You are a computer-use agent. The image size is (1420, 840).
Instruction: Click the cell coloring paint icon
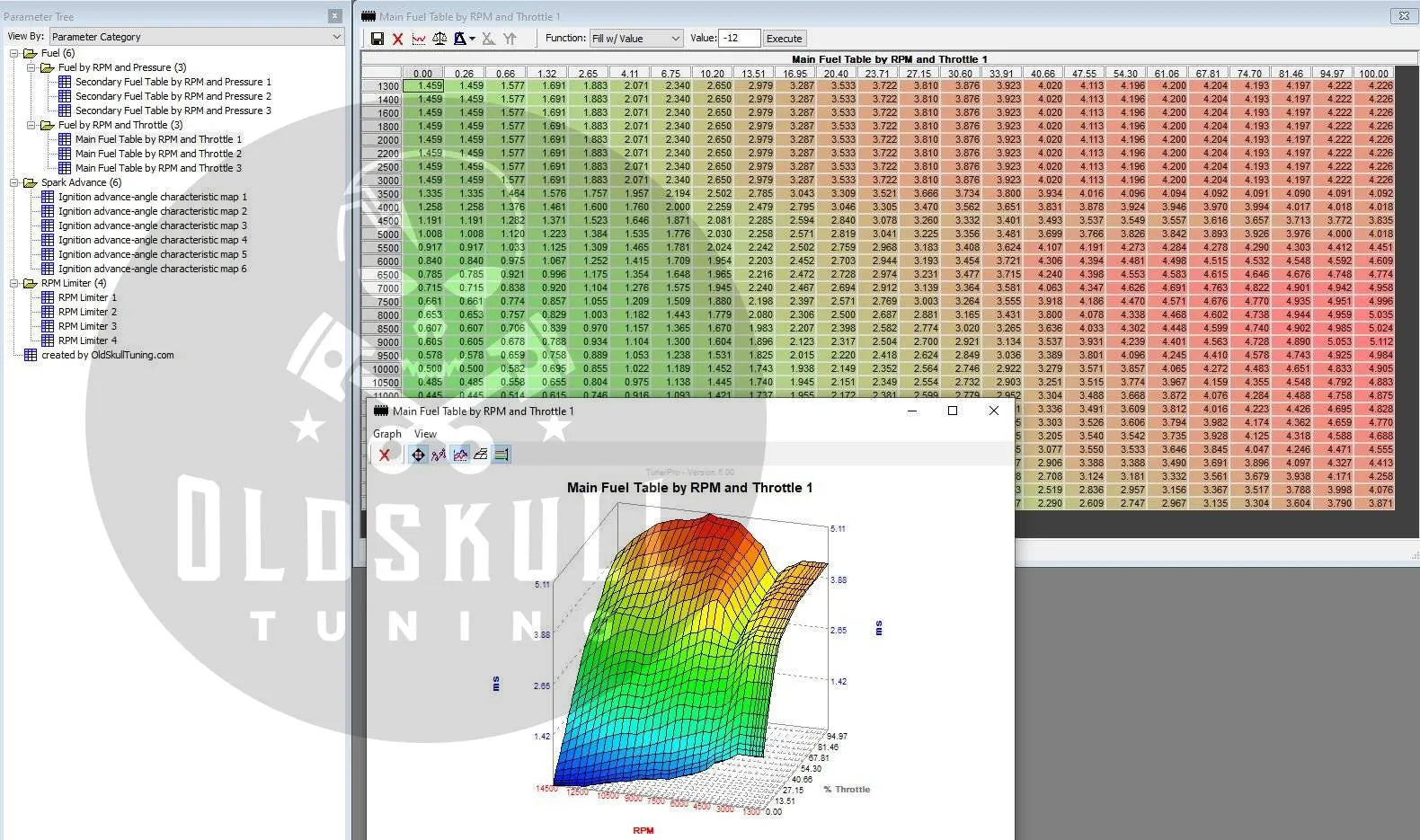tap(460, 39)
